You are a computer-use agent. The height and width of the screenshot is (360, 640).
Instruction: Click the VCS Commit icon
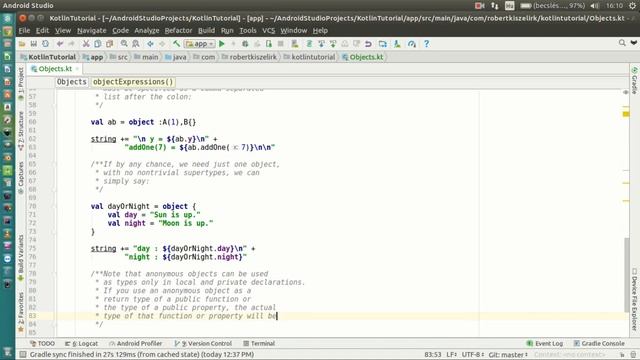tap(333, 44)
